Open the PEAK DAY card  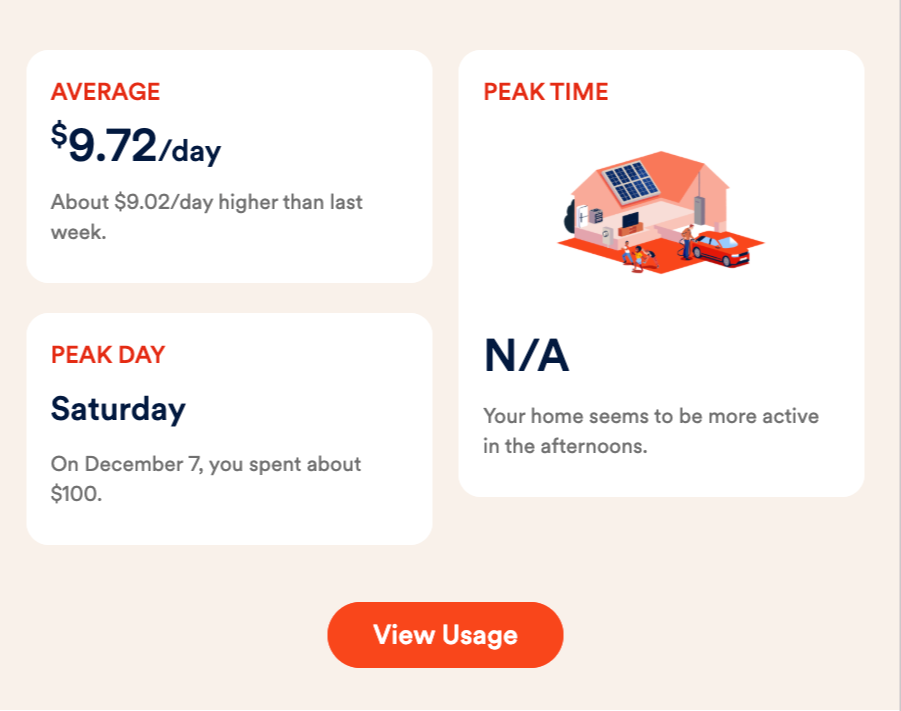(229, 429)
